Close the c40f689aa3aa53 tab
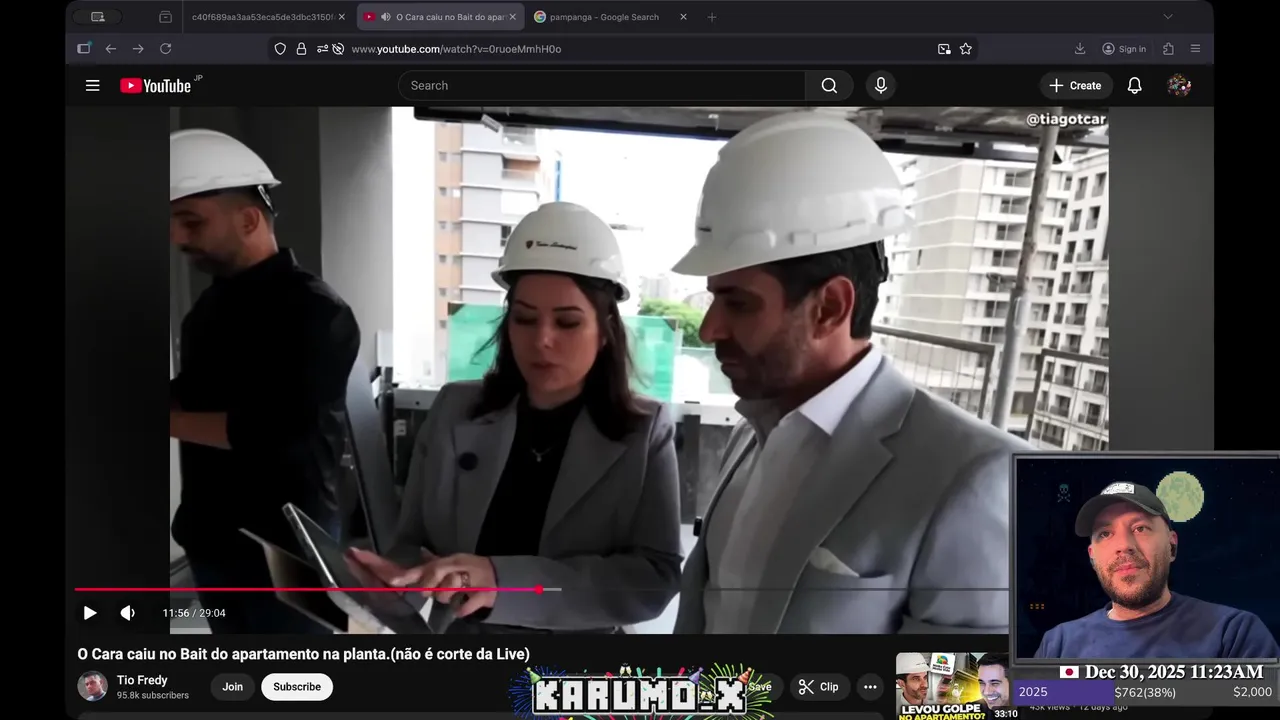The width and height of the screenshot is (1280, 720). click(x=341, y=17)
